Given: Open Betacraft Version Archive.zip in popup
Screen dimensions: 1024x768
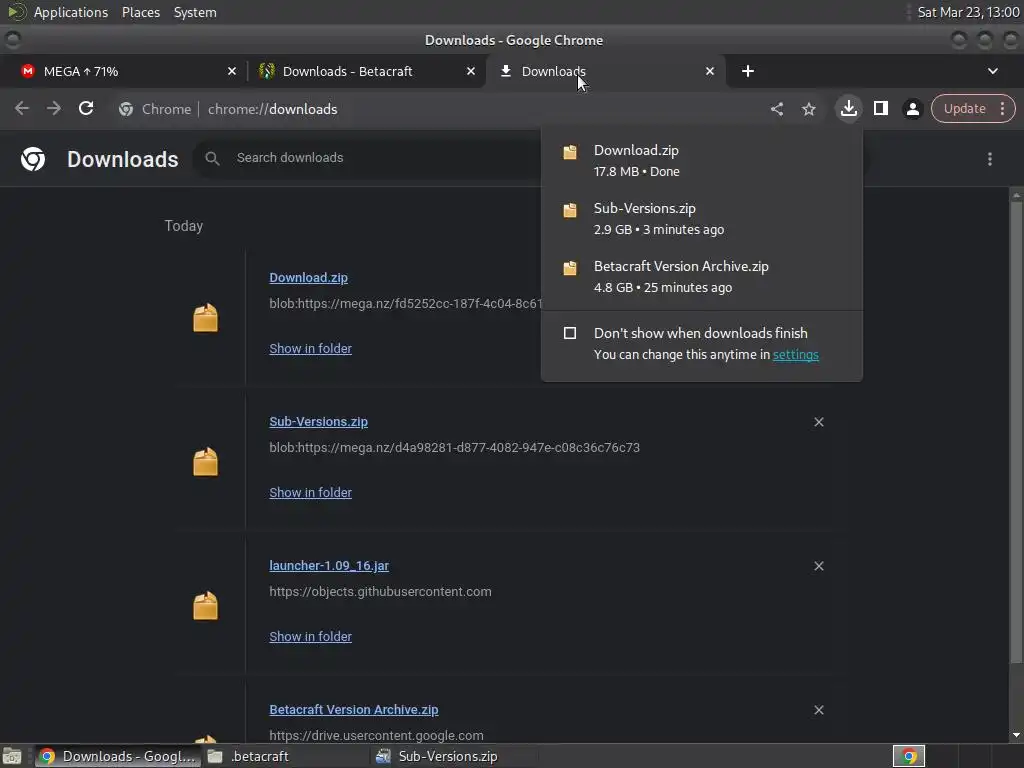Looking at the screenshot, I should (x=701, y=277).
